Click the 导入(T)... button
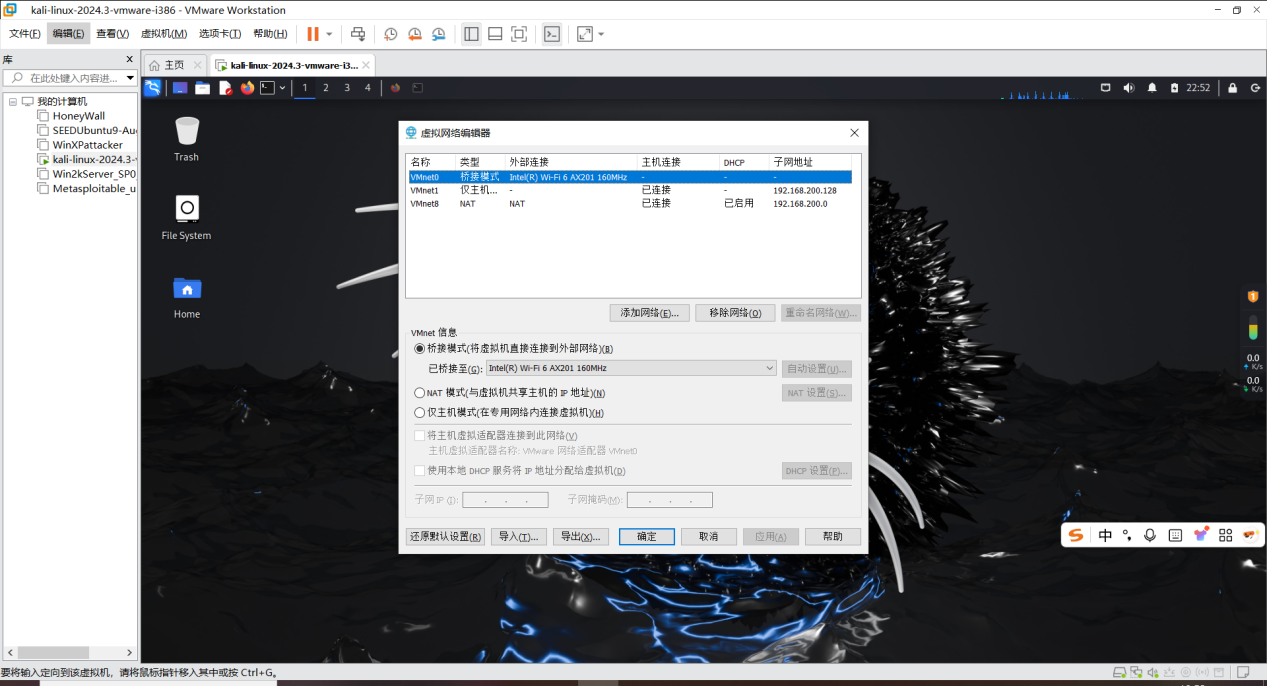Screen dimensions: 1267x686 tap(520, 537)
